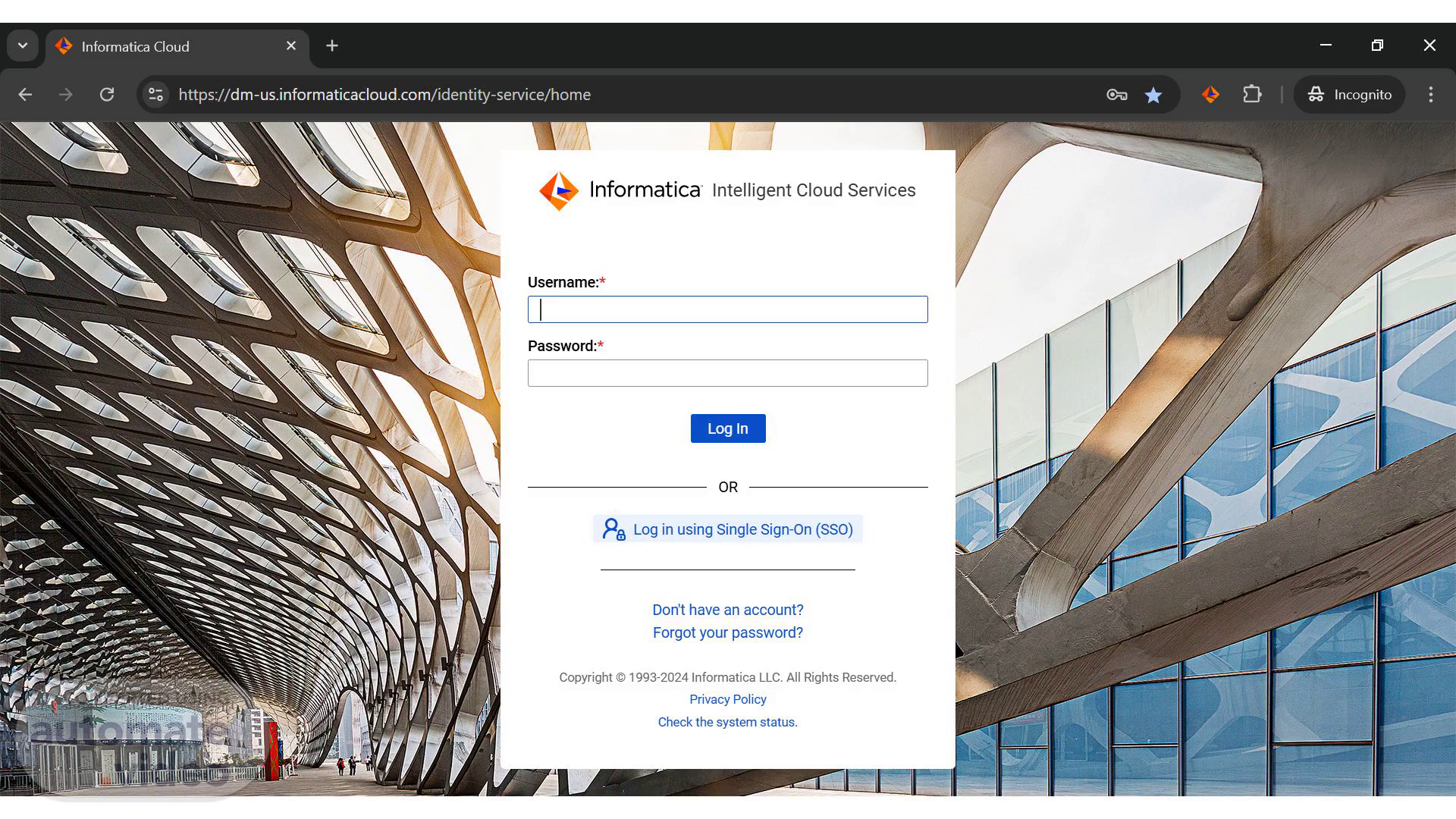
Task: View site information icon in address bar
Action: [156, 95]
